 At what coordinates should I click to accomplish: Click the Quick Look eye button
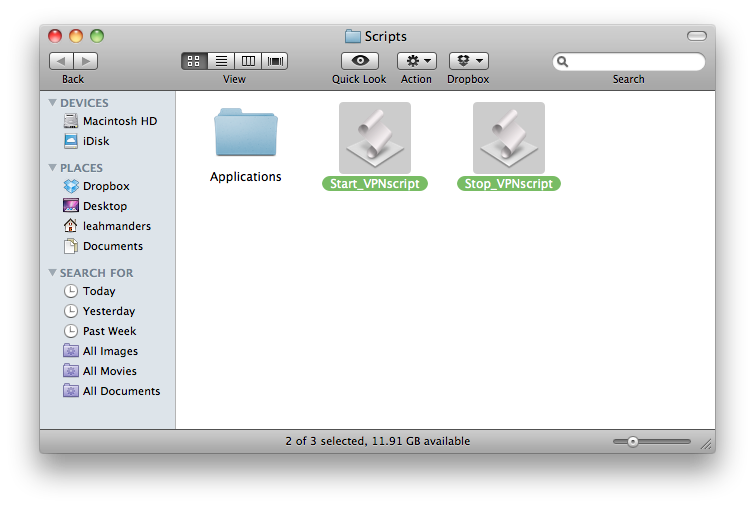point(359,61)
